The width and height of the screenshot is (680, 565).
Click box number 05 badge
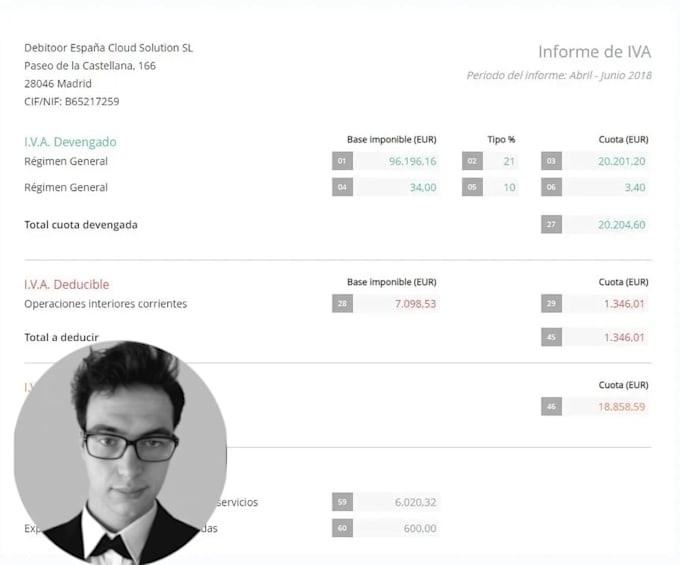pos(472,187)
